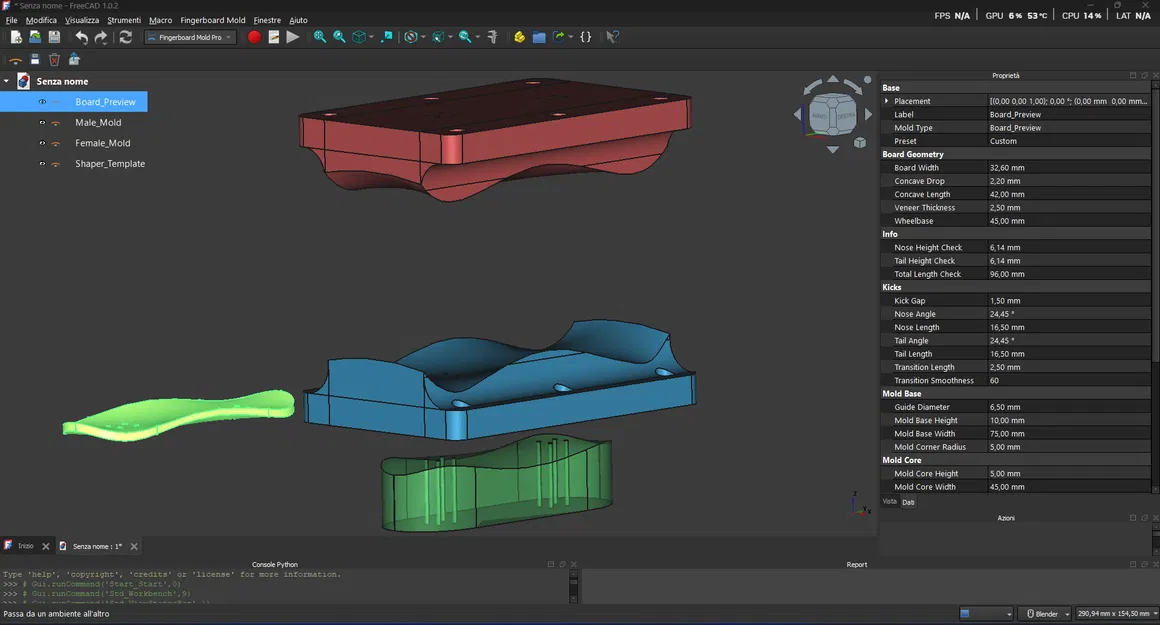Execute the macro using the green play icon
Image resolution: width=1160 pixels, height=625 pixels.
[293, 37]
